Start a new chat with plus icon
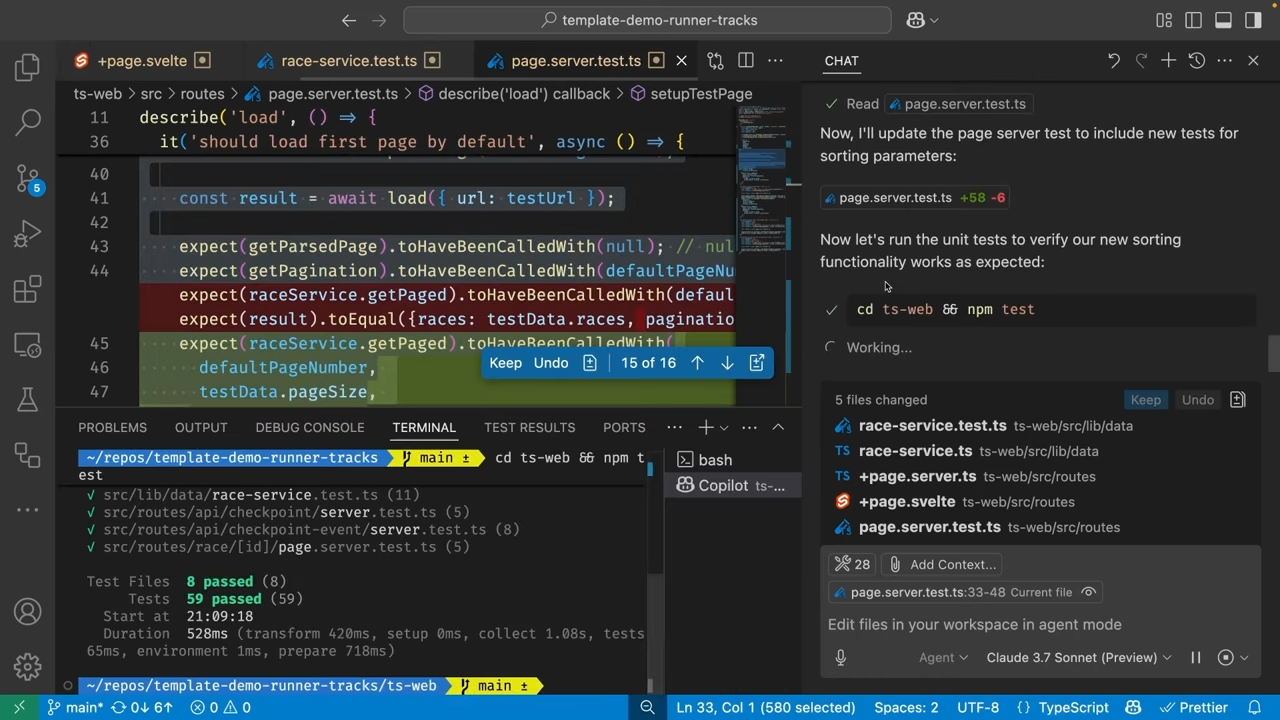This screenshot has height=720, width=1280. (x=1168, y=61)
